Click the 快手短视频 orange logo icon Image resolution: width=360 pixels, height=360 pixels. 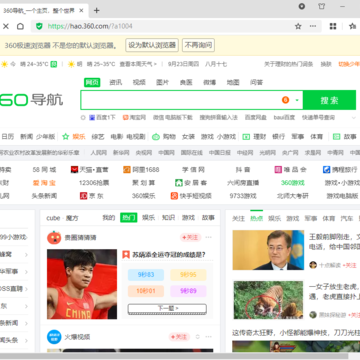[x=174, y=196]
